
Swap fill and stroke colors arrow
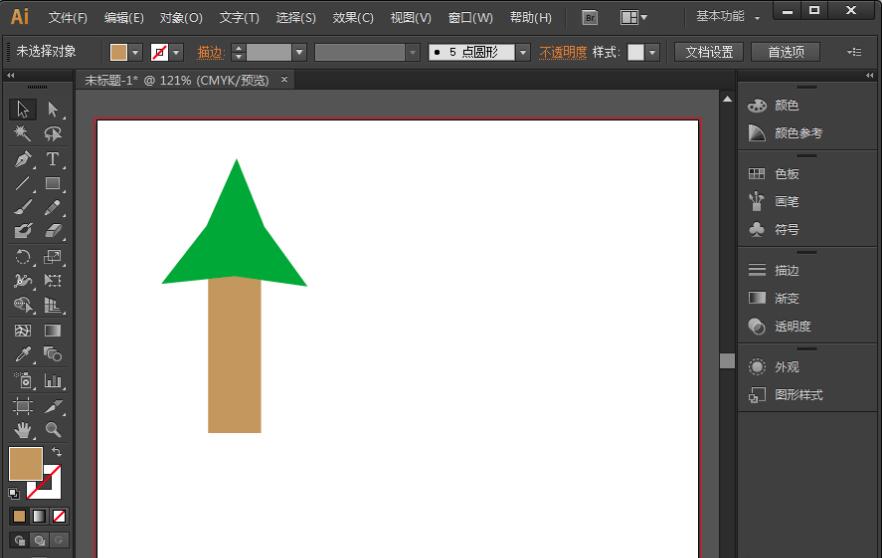pos(57,452)
